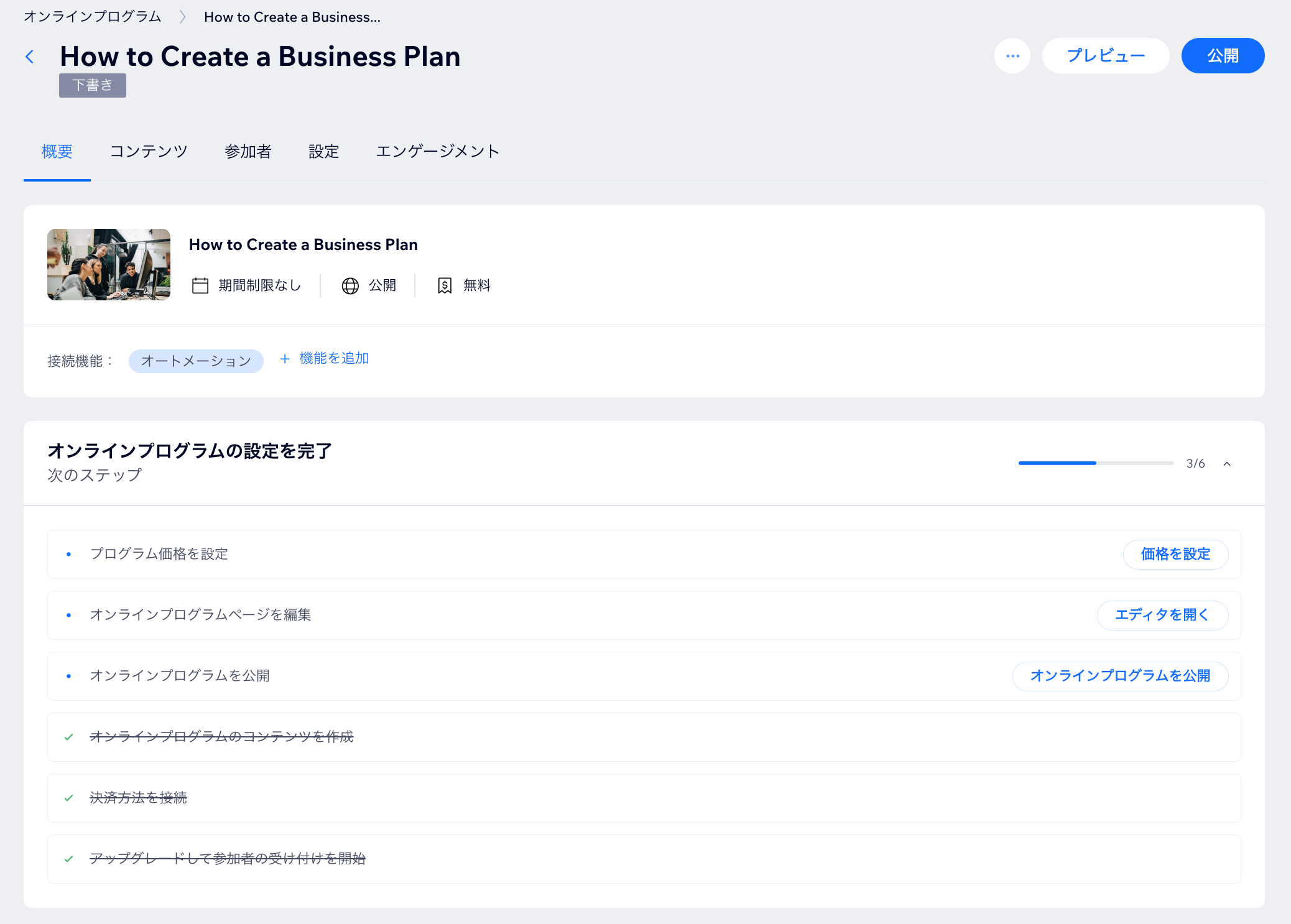
Task: Click the plus icon before 機能を追加
Action: (285, 359)
